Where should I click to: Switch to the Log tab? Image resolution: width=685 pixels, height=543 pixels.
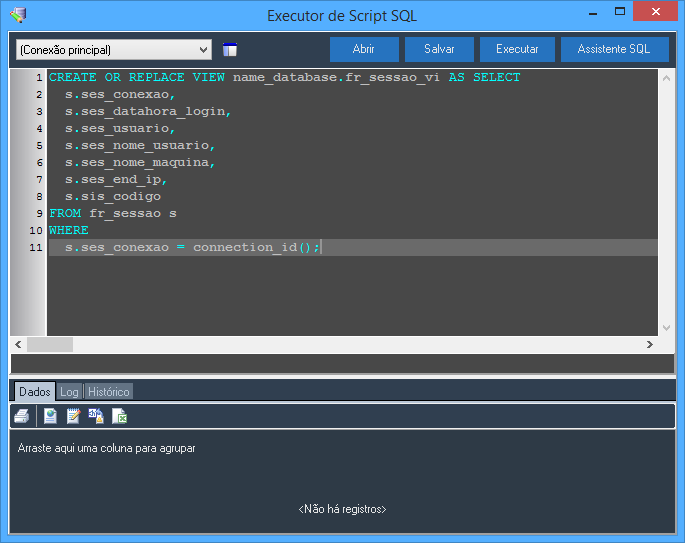point(69,392)
